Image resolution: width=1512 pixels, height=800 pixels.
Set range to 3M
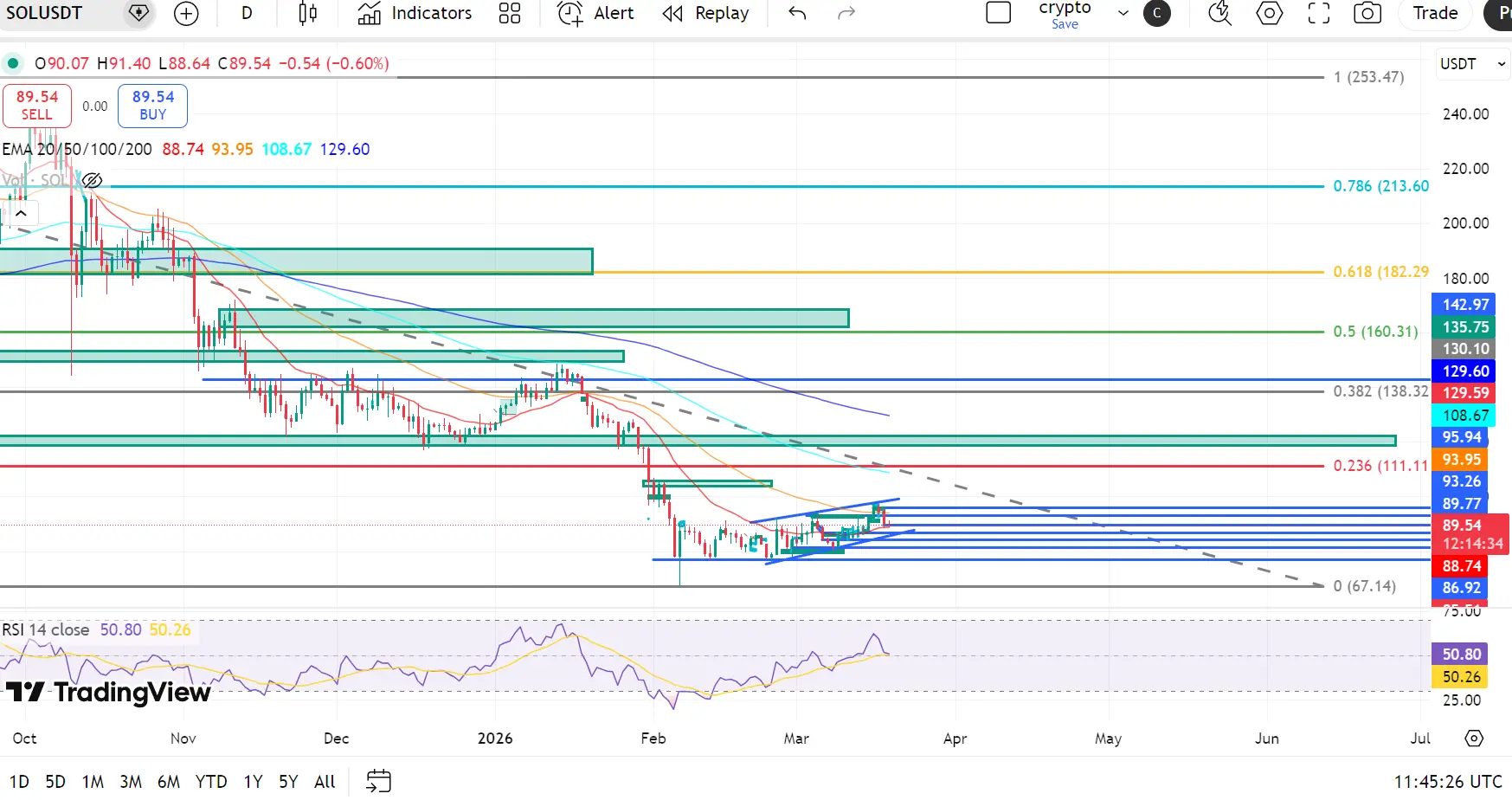(x=131, y=782)
